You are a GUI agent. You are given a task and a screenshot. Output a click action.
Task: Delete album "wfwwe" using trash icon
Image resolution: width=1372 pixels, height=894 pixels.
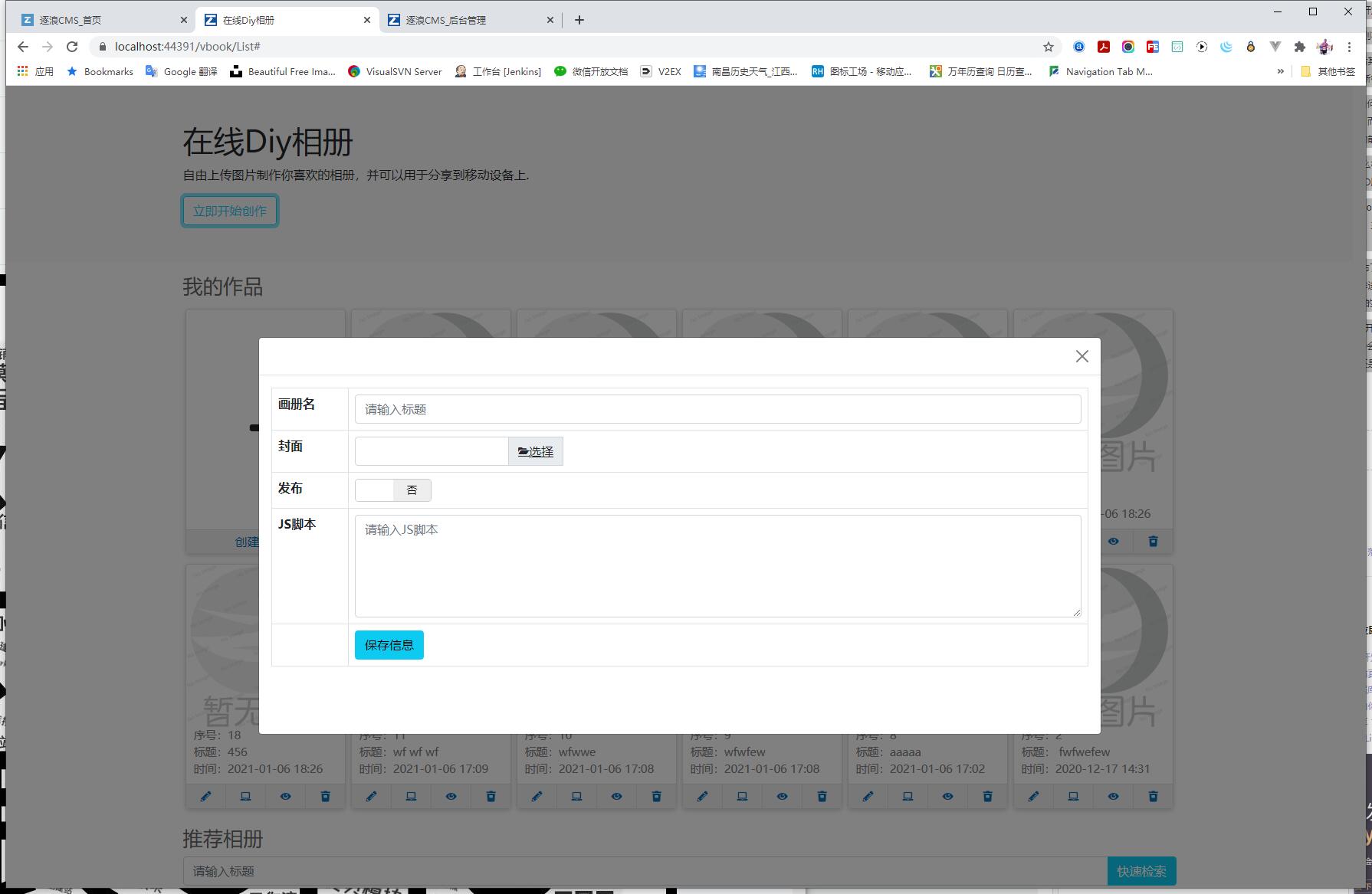tap(656, 796)
